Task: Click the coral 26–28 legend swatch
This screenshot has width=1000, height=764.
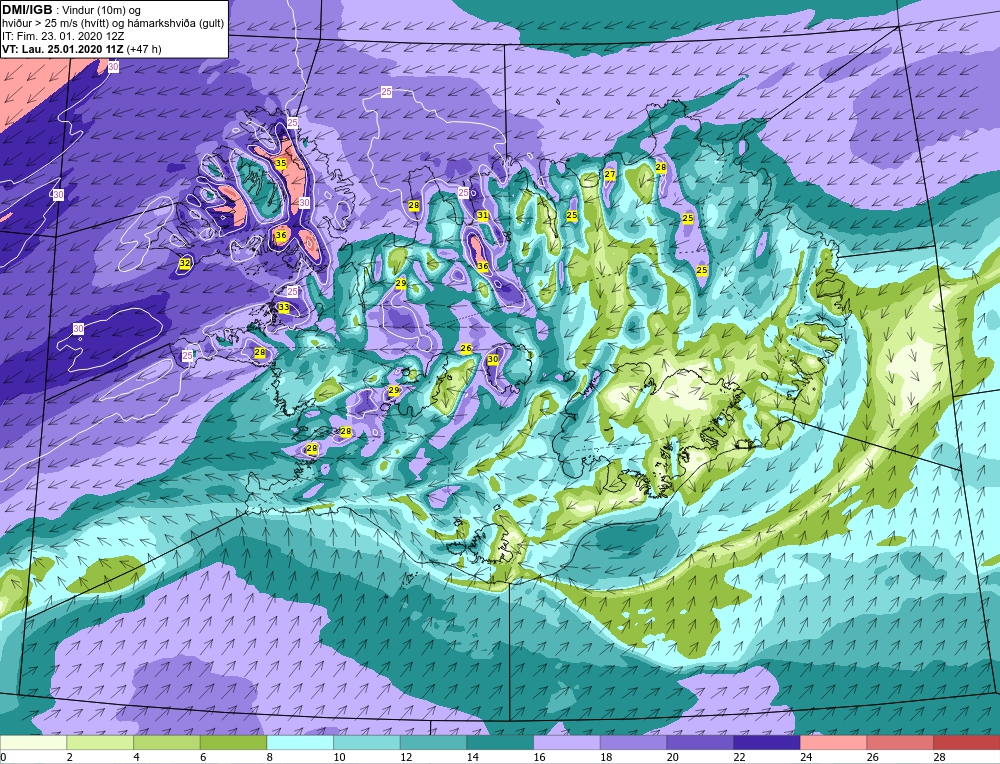Action: pos(900,742)
